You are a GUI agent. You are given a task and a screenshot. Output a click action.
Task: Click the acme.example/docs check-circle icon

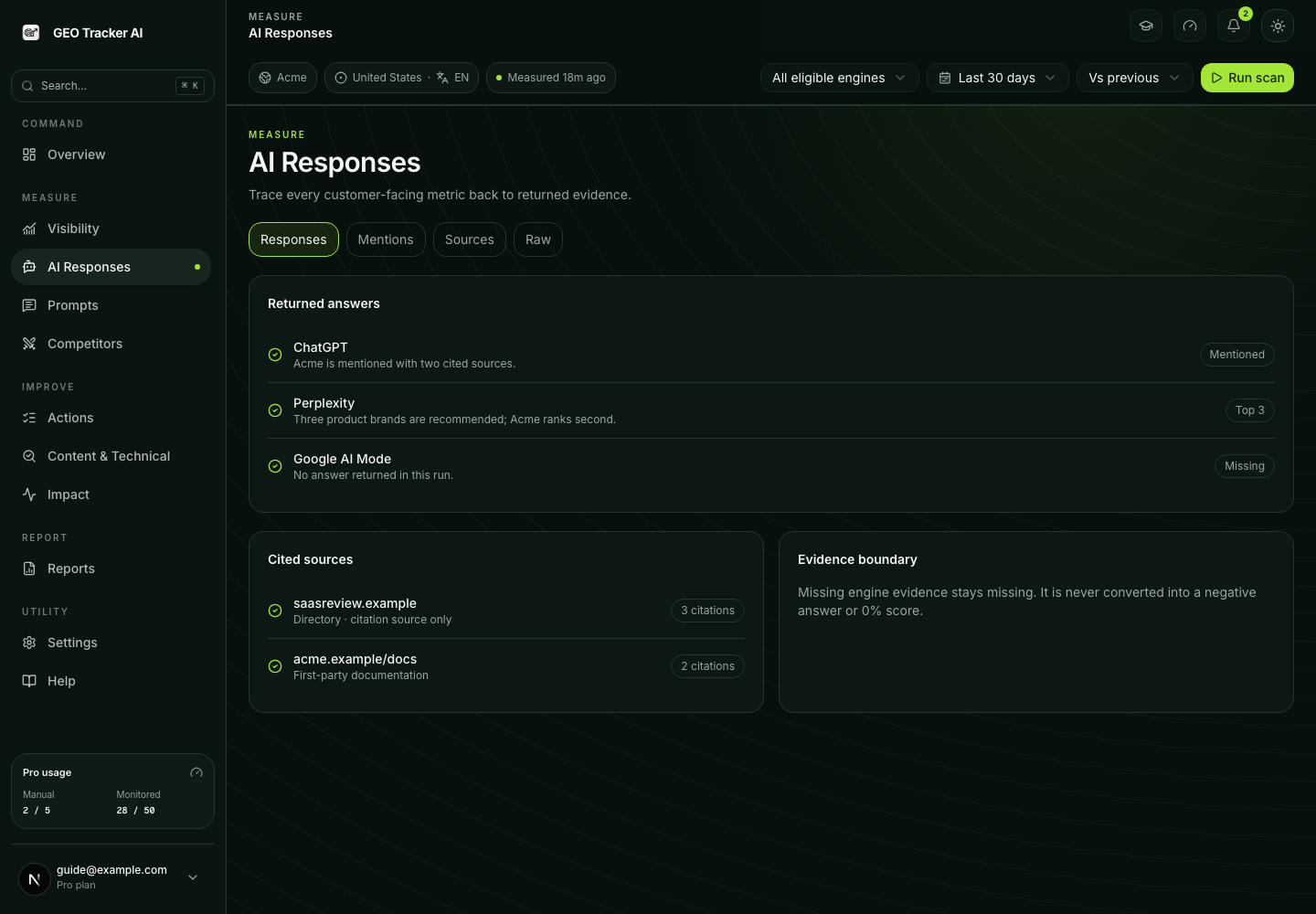[x=275, y=666]
